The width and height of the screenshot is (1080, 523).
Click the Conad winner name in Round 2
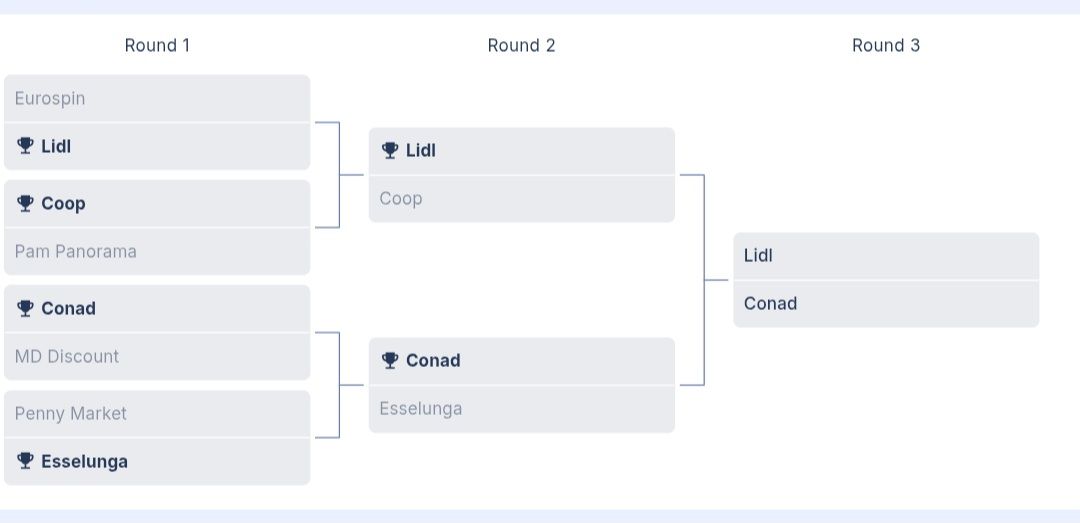click(433, 361)
